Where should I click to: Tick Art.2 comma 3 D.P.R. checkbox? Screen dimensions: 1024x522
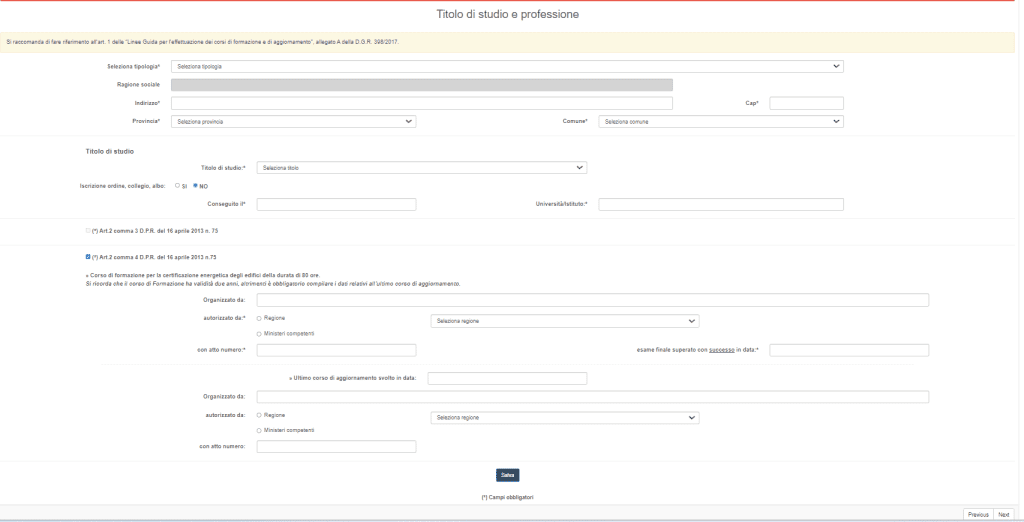click(x=88, y=231)
